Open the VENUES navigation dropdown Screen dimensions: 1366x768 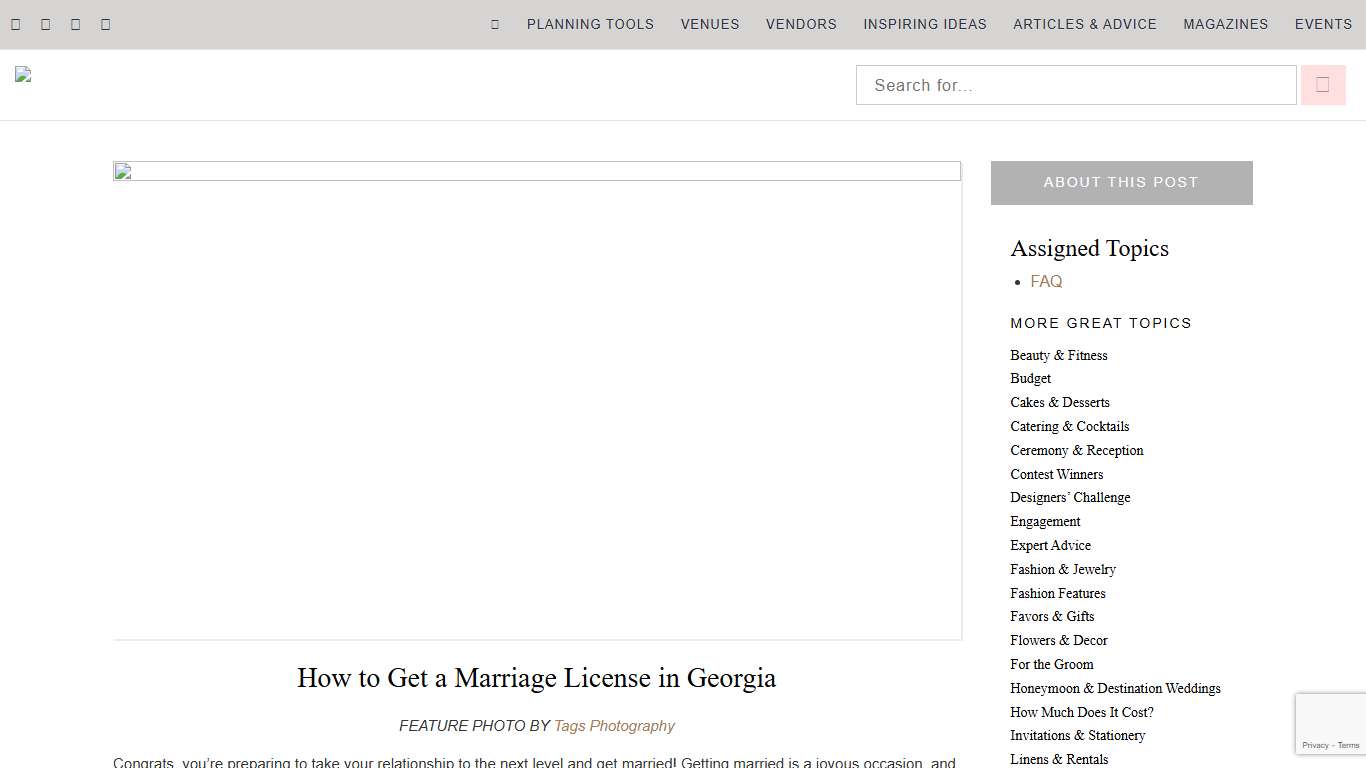(x=709, y=24)
